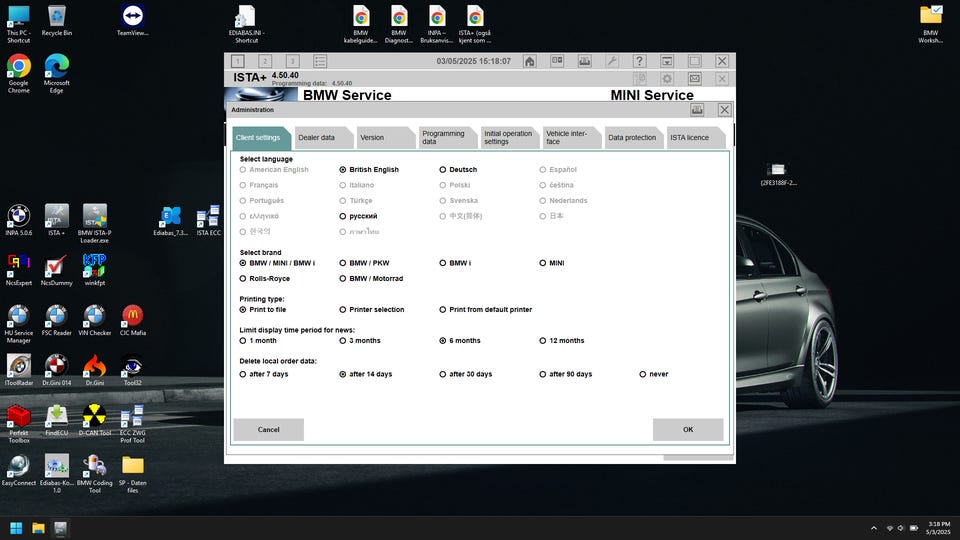Click the operations list icon
This screenshot has height=540, width=960.
point(320,61)
